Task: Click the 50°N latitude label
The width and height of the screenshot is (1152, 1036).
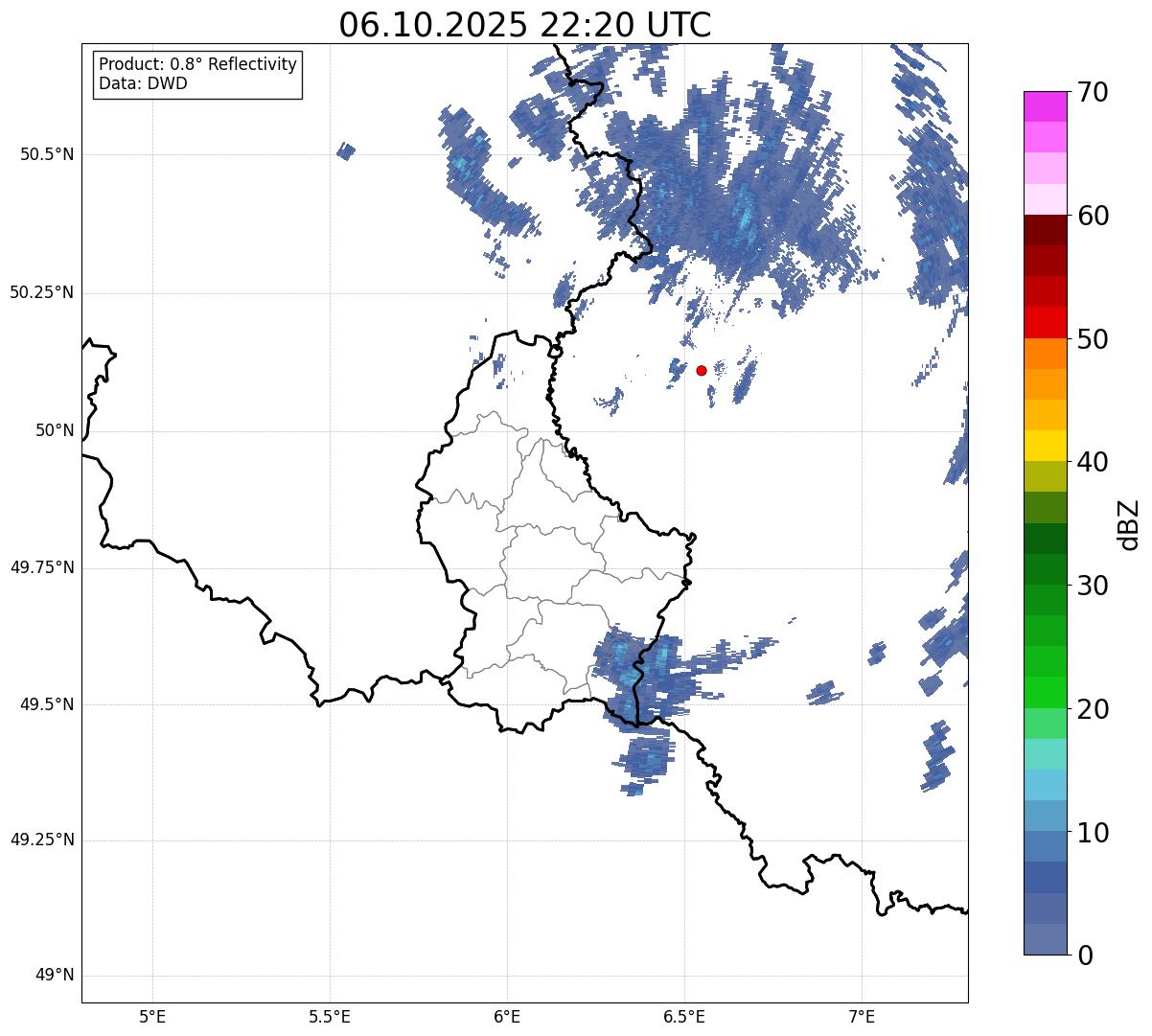Action: pyautogui.click(x=55, y=430)
